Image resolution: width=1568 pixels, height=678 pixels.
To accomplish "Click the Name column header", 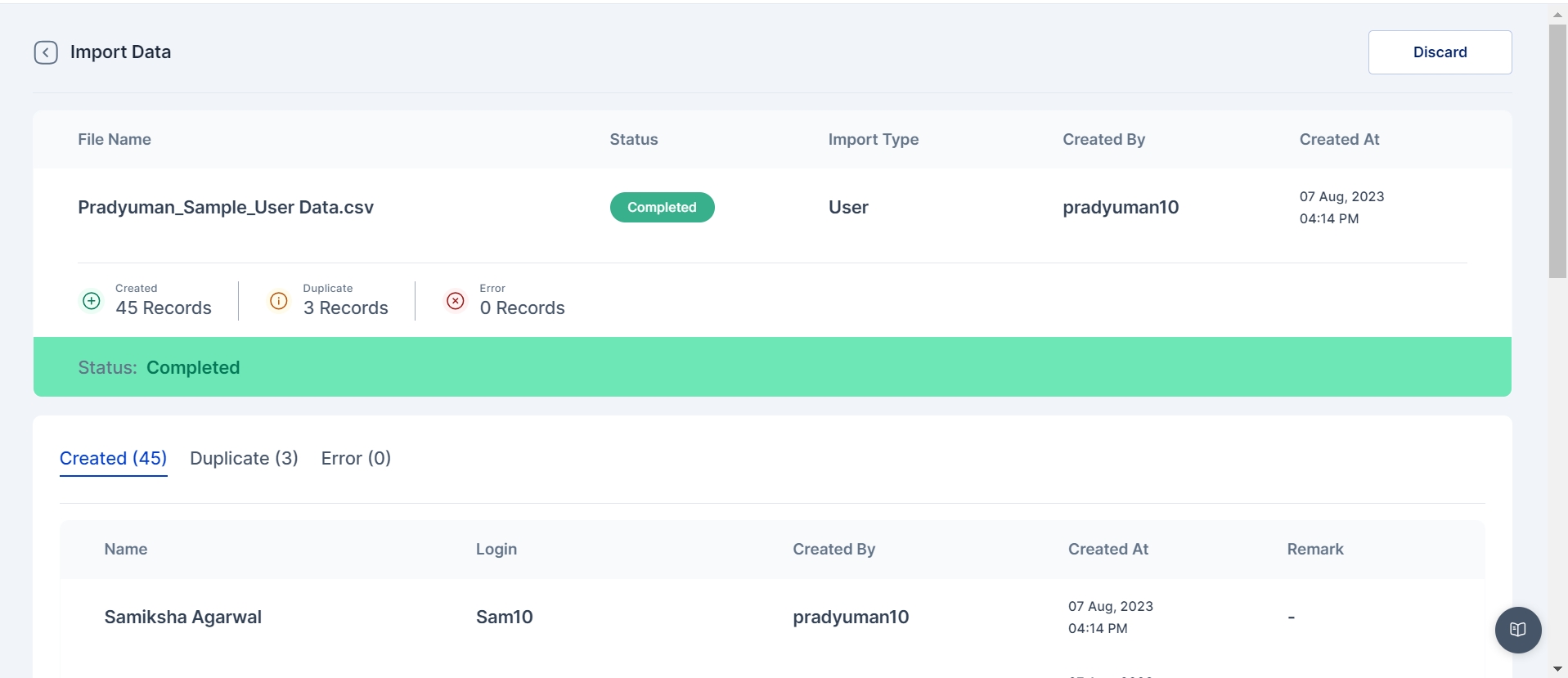I will click(x=126, y=550).
